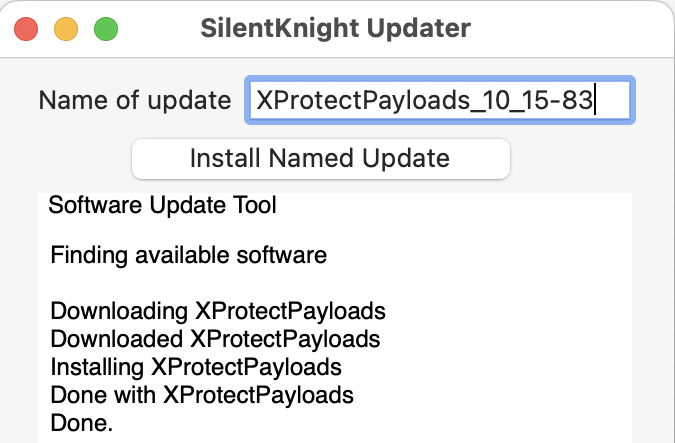The width and height of the screenshot is (675, 443).
Task: Click the final "Done." log line
Action: [x=81, y=423]
